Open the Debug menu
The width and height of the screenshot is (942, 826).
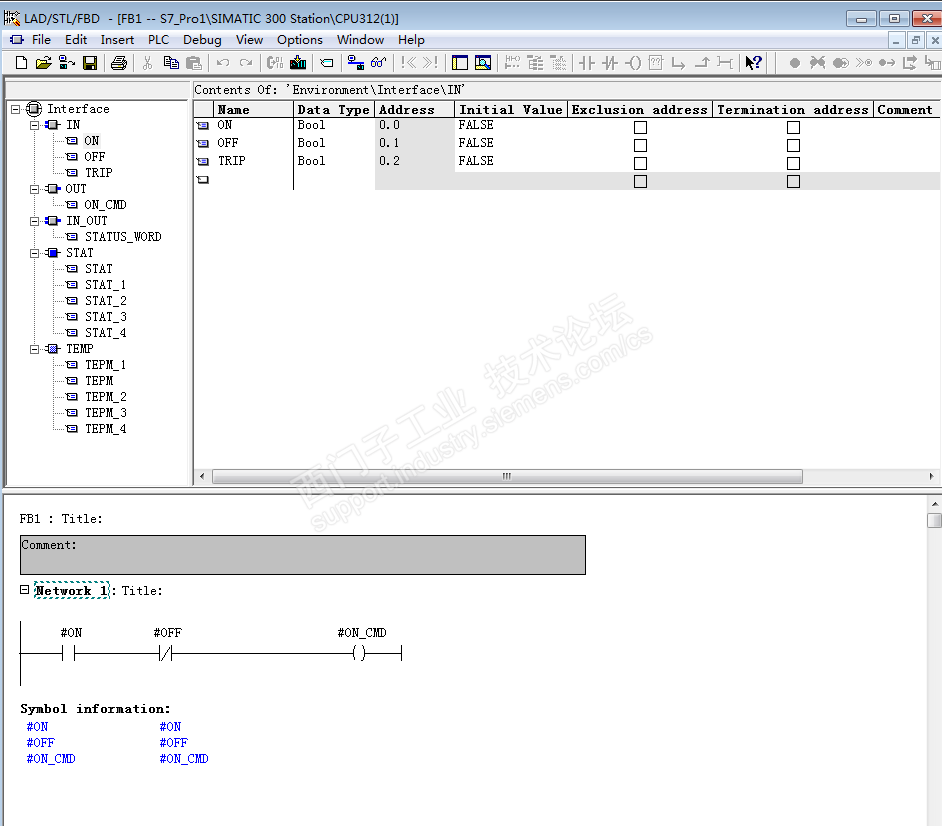(202, 40)
